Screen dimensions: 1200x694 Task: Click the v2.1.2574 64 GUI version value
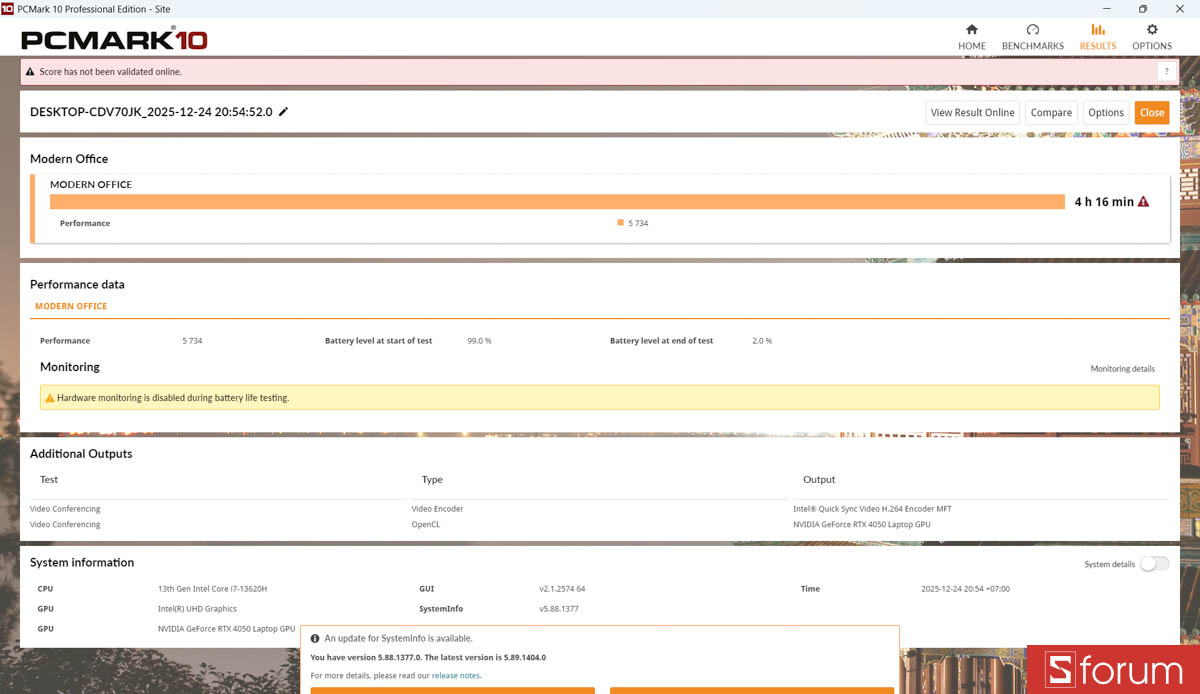point(562,589)
